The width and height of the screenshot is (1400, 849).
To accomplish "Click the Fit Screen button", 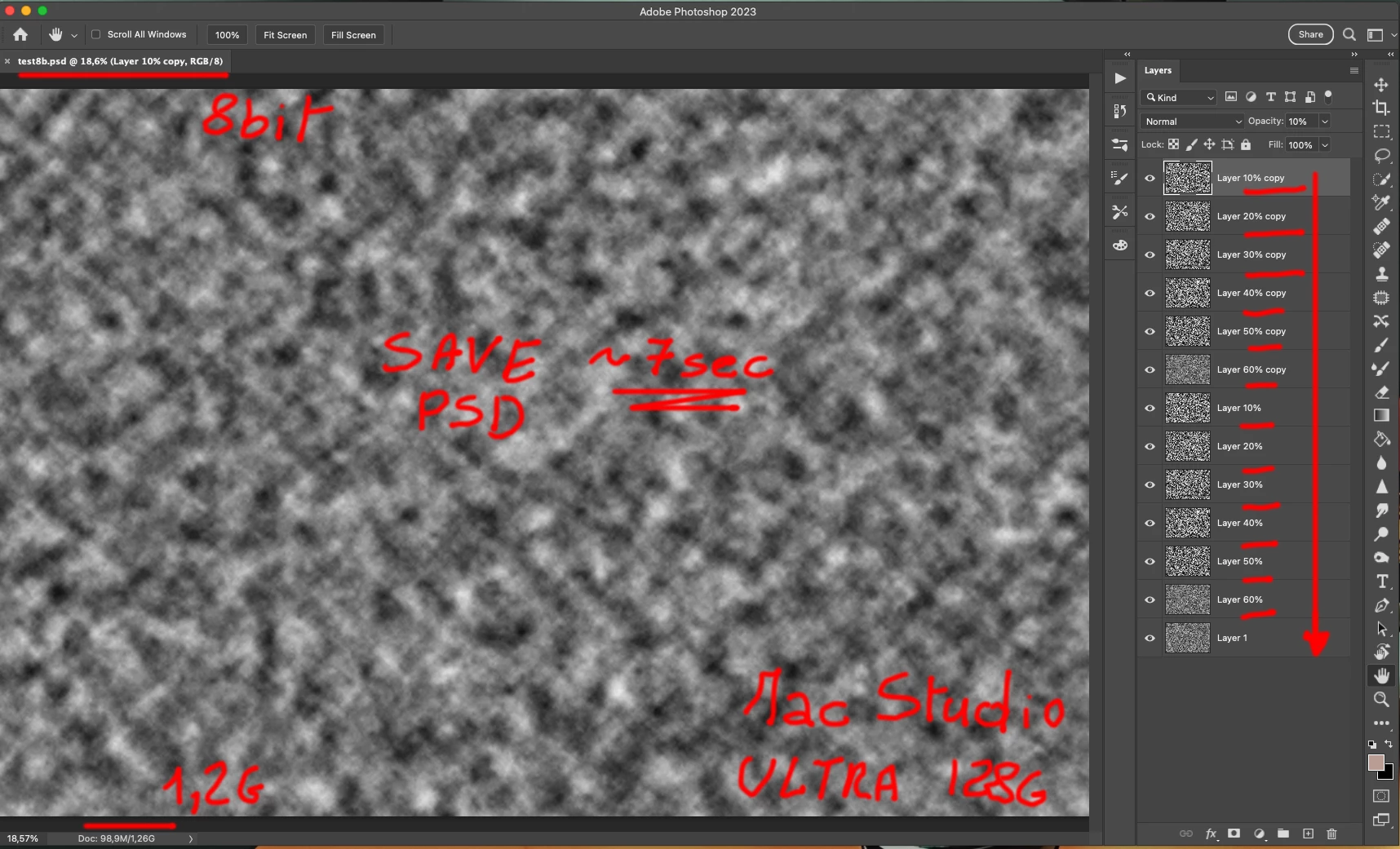I will click(285, 35).
